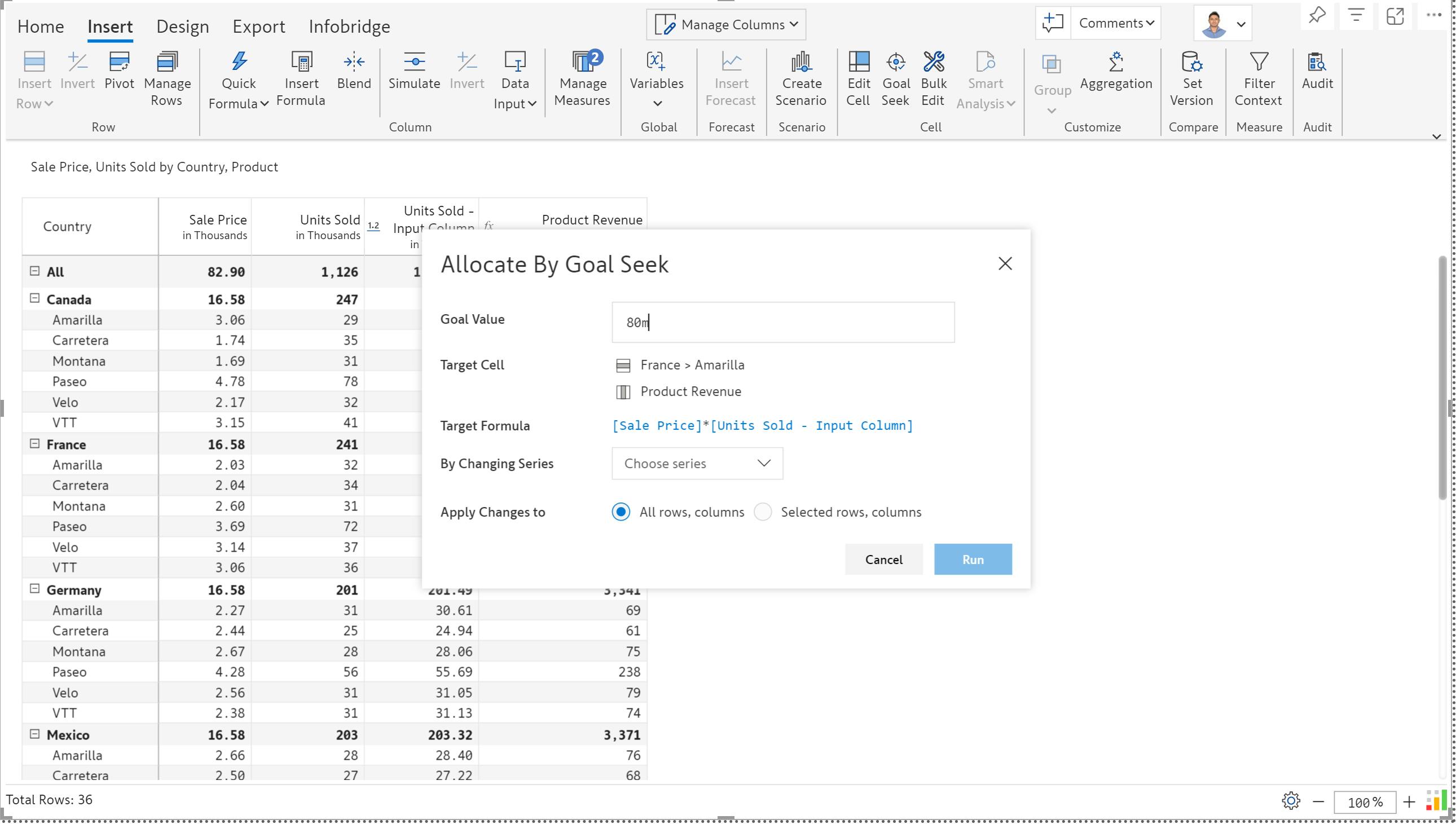Open Manage Columns dropdown

[x=726, y=24]
